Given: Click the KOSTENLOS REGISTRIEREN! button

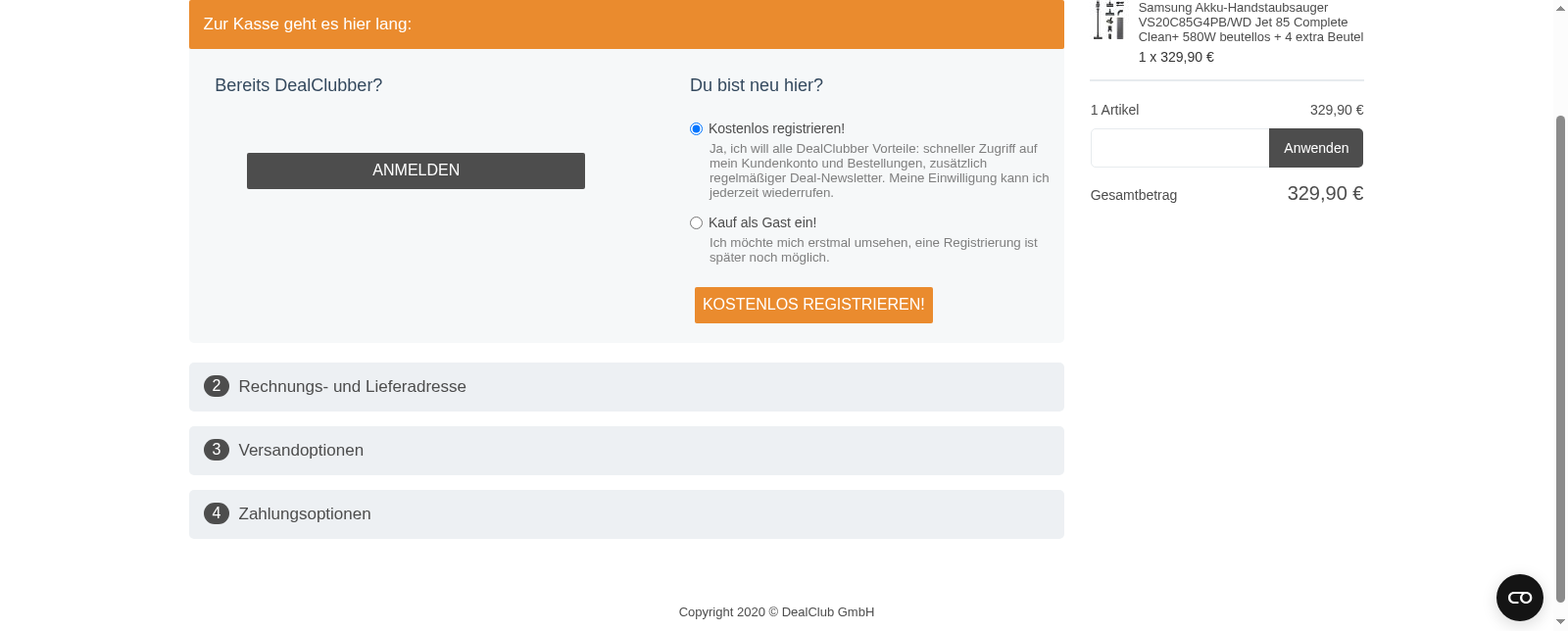Looking at the screenshot, I should [813, 305].
